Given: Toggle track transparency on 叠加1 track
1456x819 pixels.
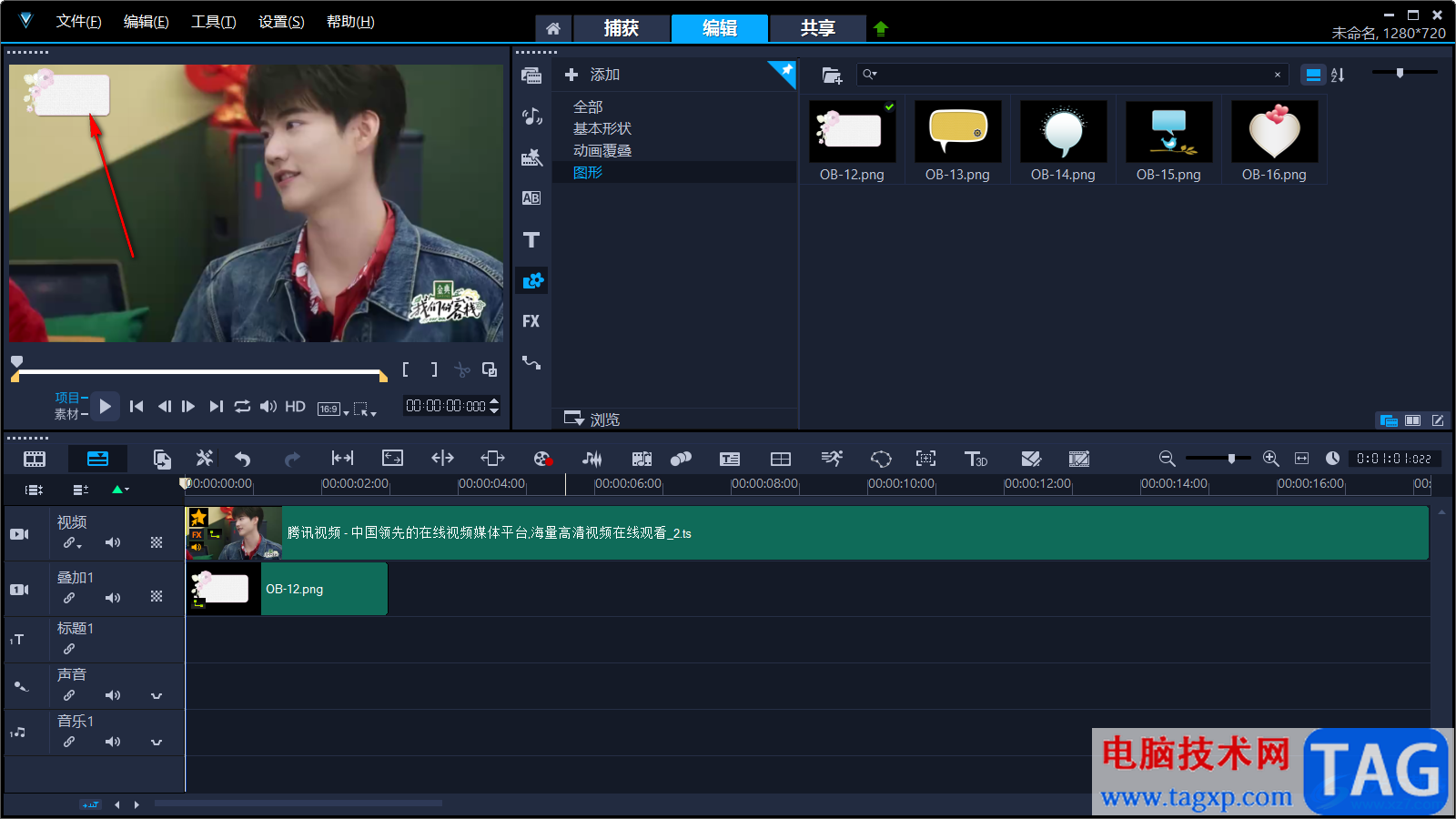Looking at the screenshot, I should point(157,597).
